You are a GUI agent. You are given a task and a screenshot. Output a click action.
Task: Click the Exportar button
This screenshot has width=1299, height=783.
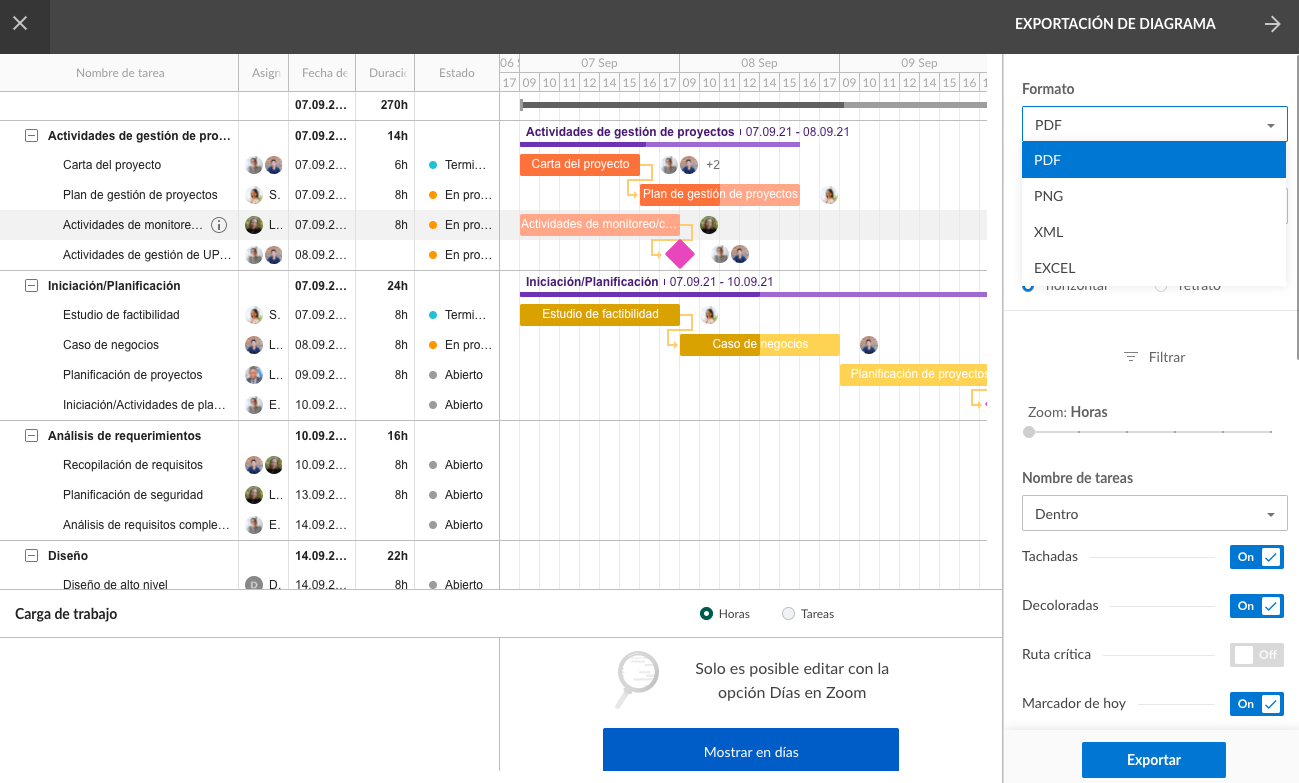click(1152, 759)
